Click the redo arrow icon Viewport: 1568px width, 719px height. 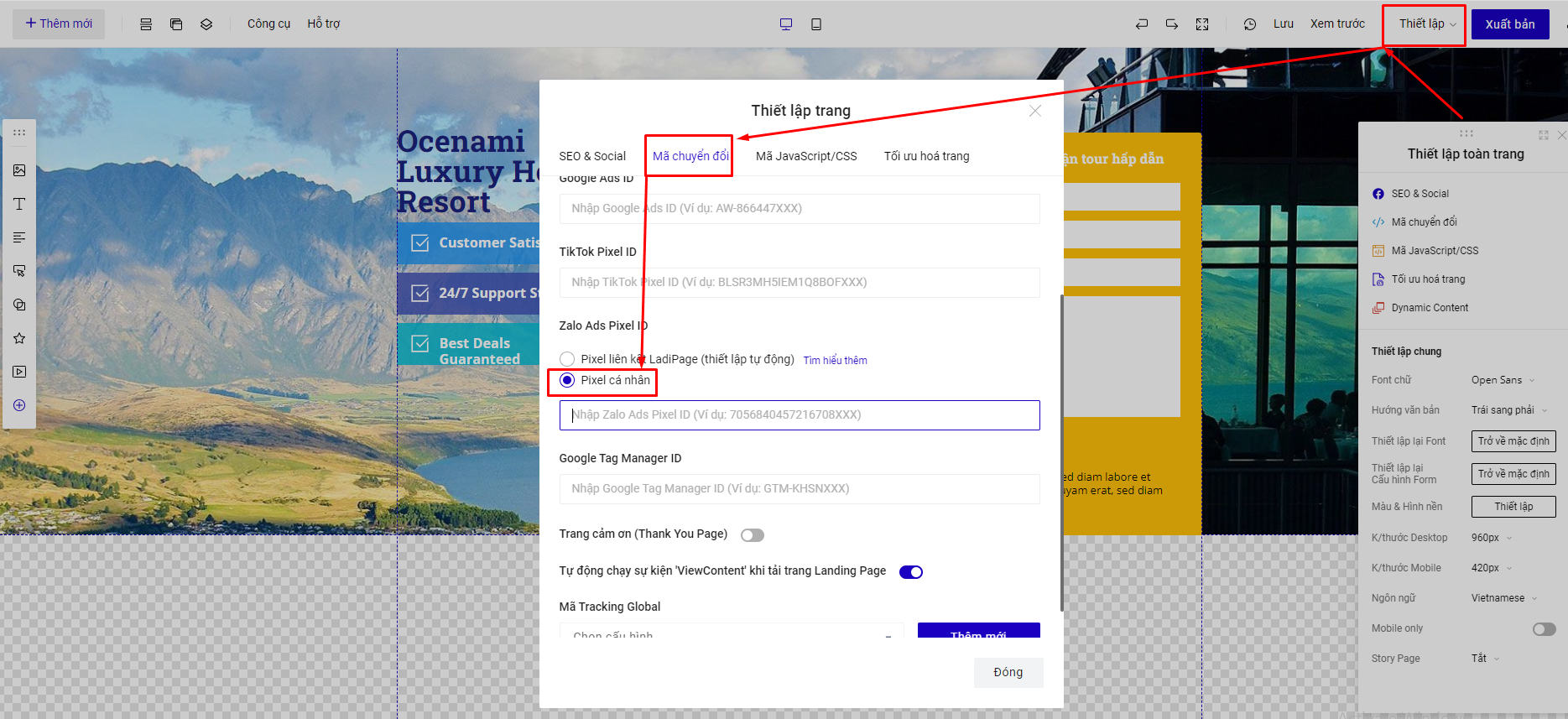tap(1171, 24)
